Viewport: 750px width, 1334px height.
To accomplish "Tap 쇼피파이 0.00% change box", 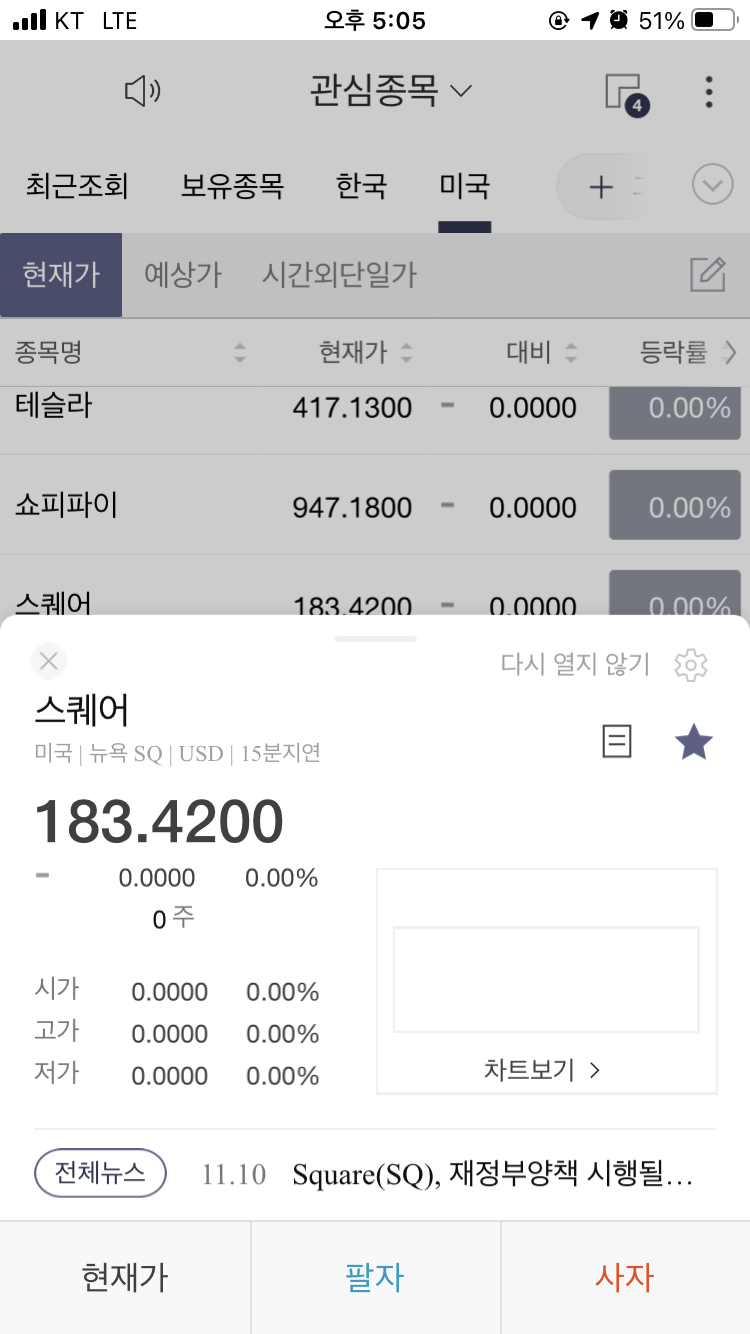I will click(x=675, y=507).
